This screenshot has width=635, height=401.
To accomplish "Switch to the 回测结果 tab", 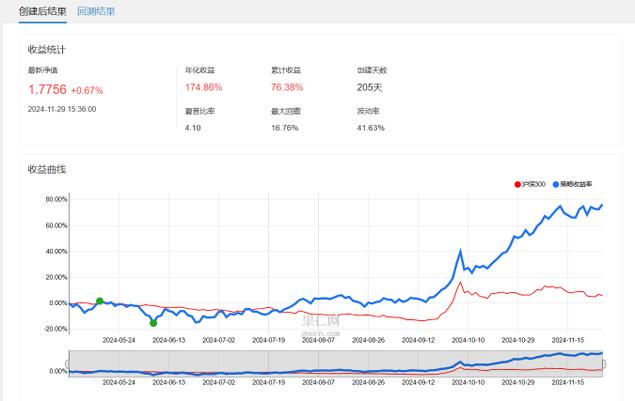I will coord(96,12).
